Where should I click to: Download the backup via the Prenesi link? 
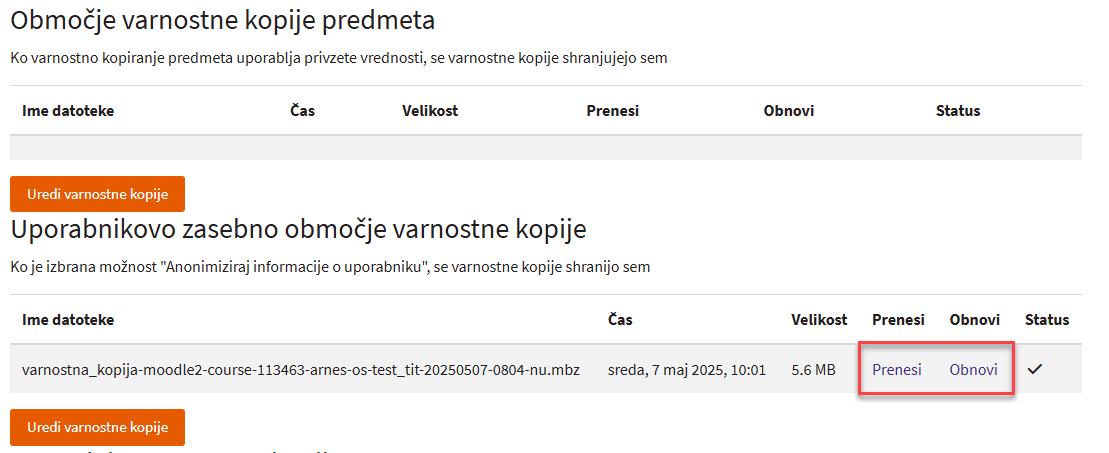(897, 369)
